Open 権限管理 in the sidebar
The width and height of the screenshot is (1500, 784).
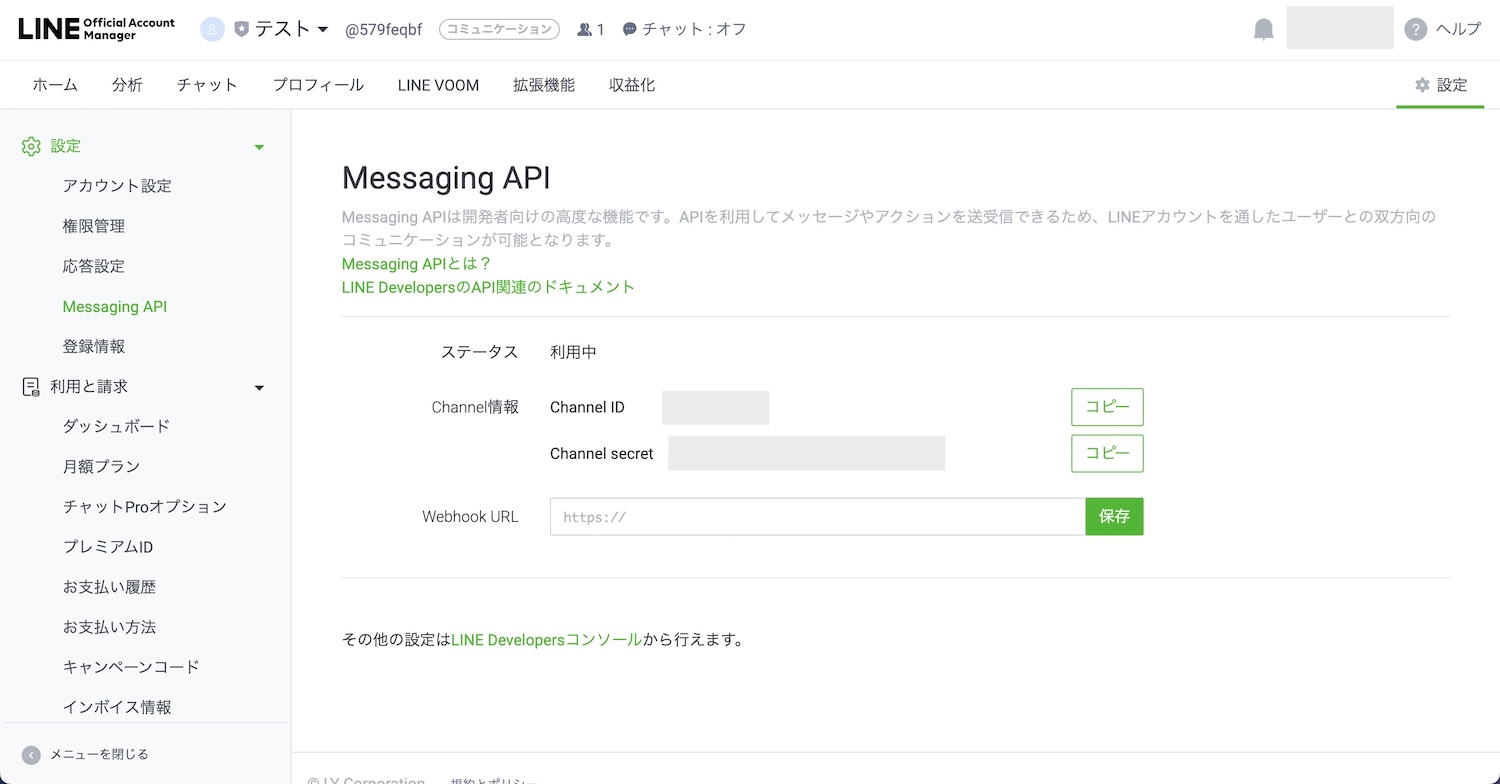click(x=94, y=226)
